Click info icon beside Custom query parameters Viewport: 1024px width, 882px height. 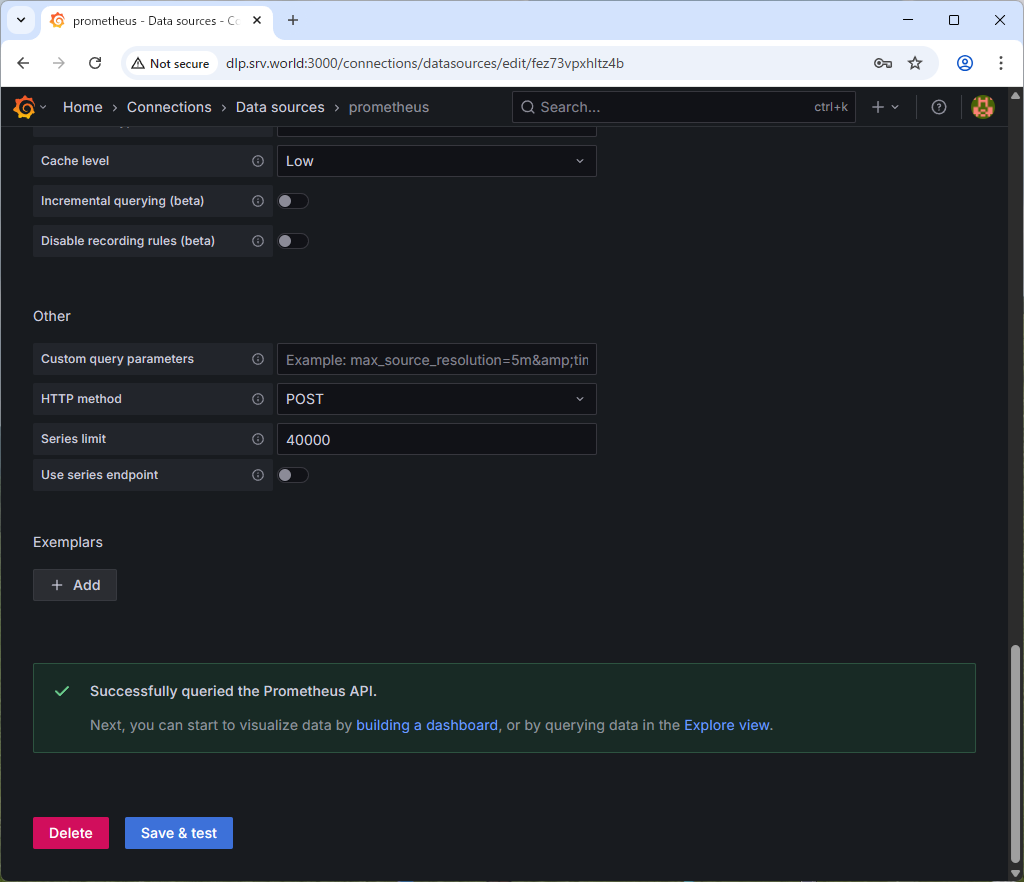tap(258, 359)
